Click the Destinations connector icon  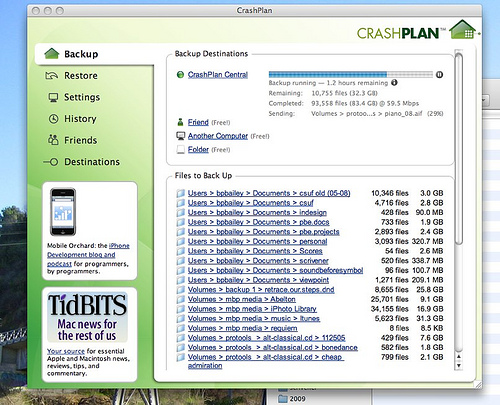[51, 162]
